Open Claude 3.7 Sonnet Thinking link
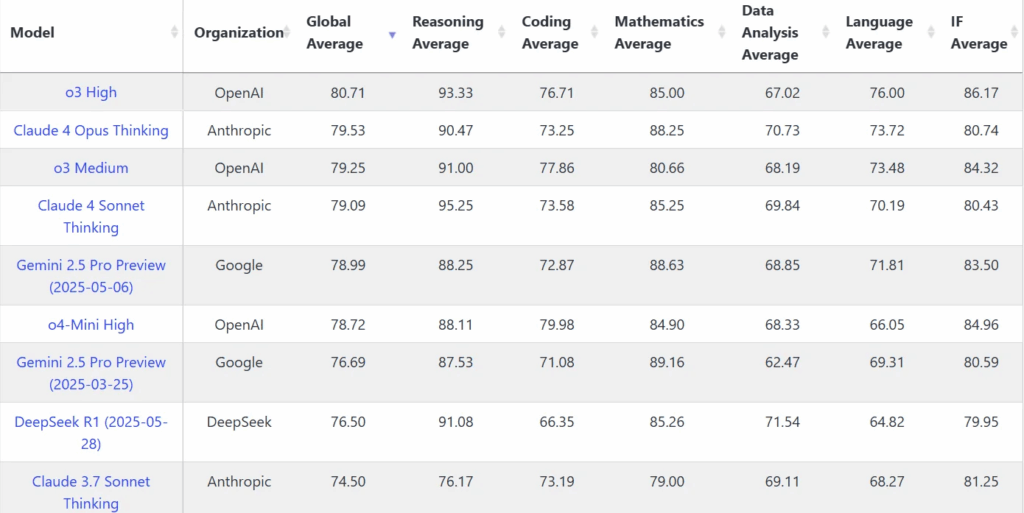Viewport: 1024px width, 513px height. pos(91,492)
